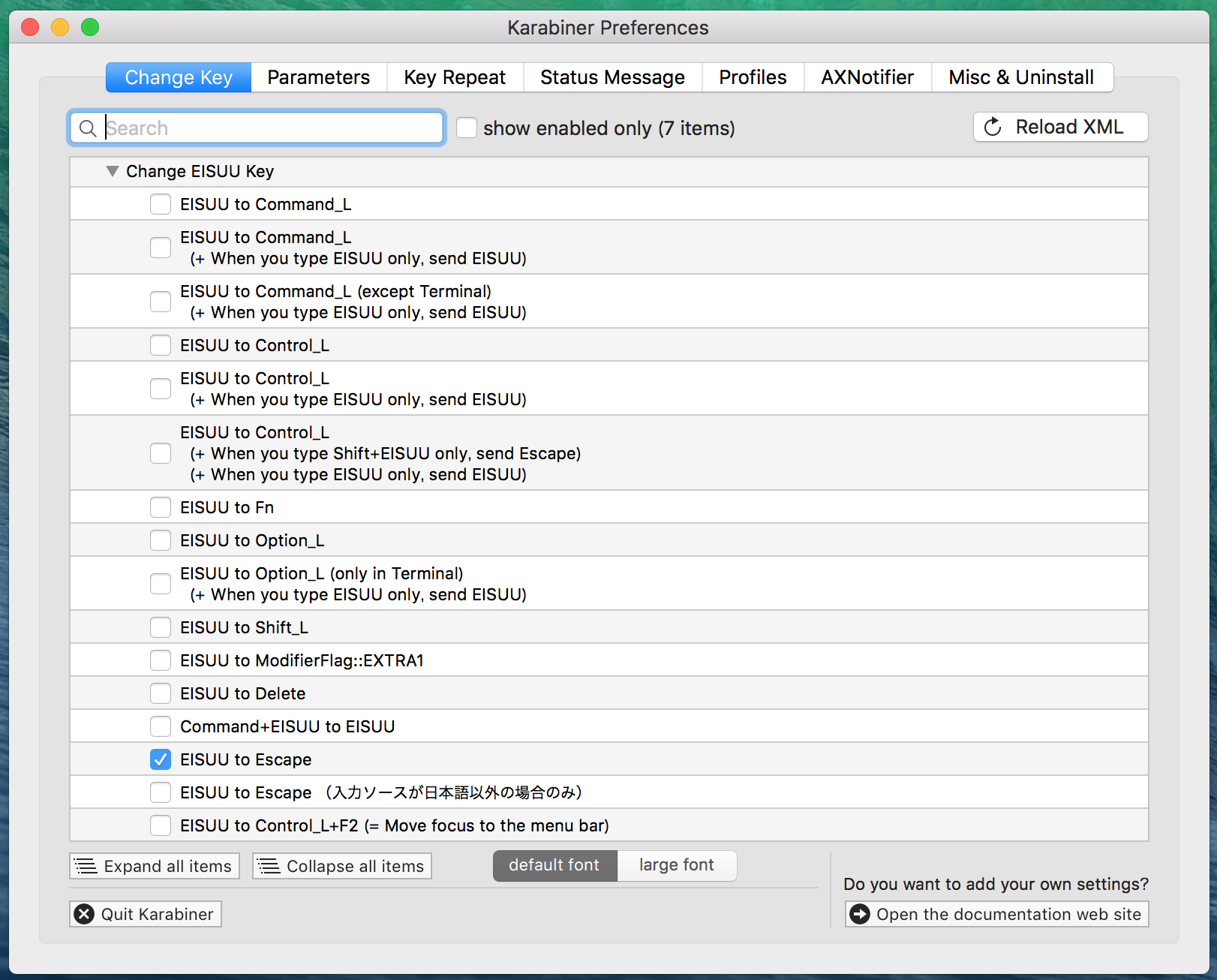Click the Change EISUU Key heading text
The height and width of the screenshot is (980, 1217).
coord(200,171)
